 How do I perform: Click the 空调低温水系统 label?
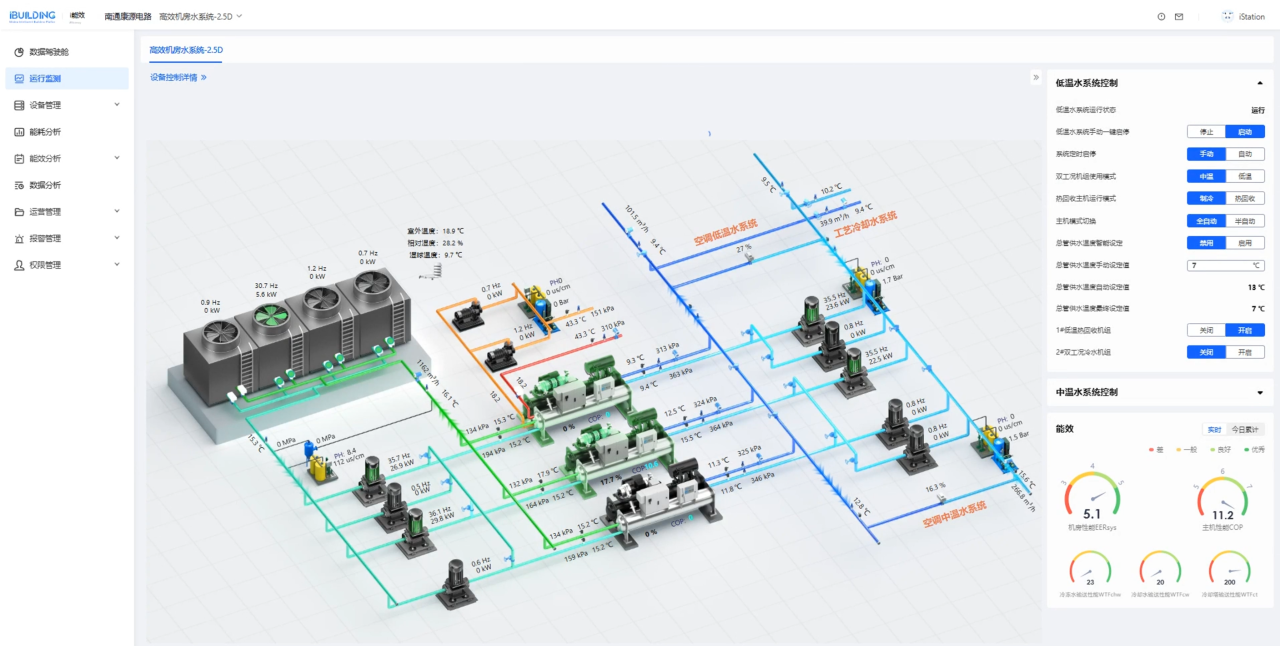(726, 232)
